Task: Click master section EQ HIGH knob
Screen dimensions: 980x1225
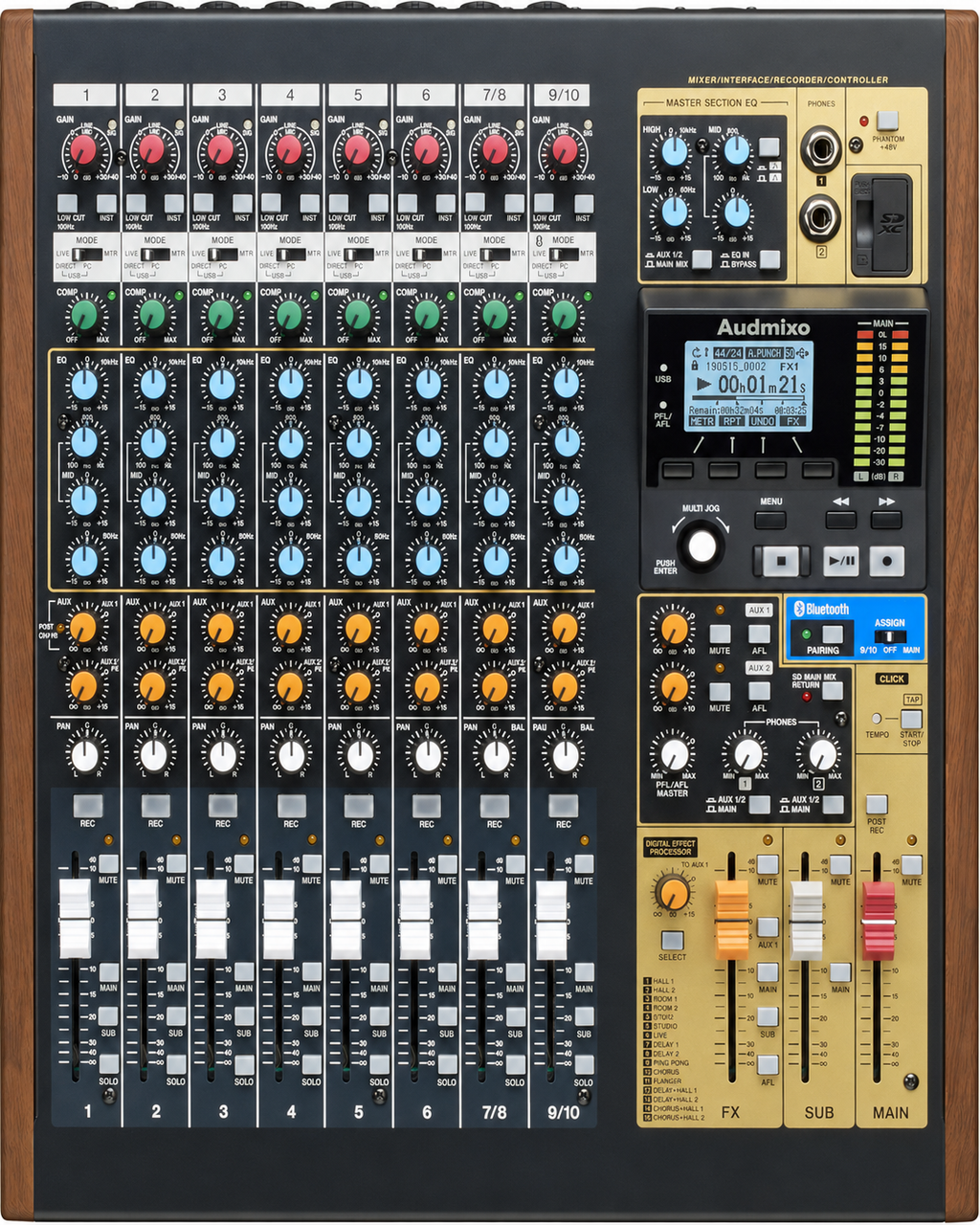Action: 675,151
